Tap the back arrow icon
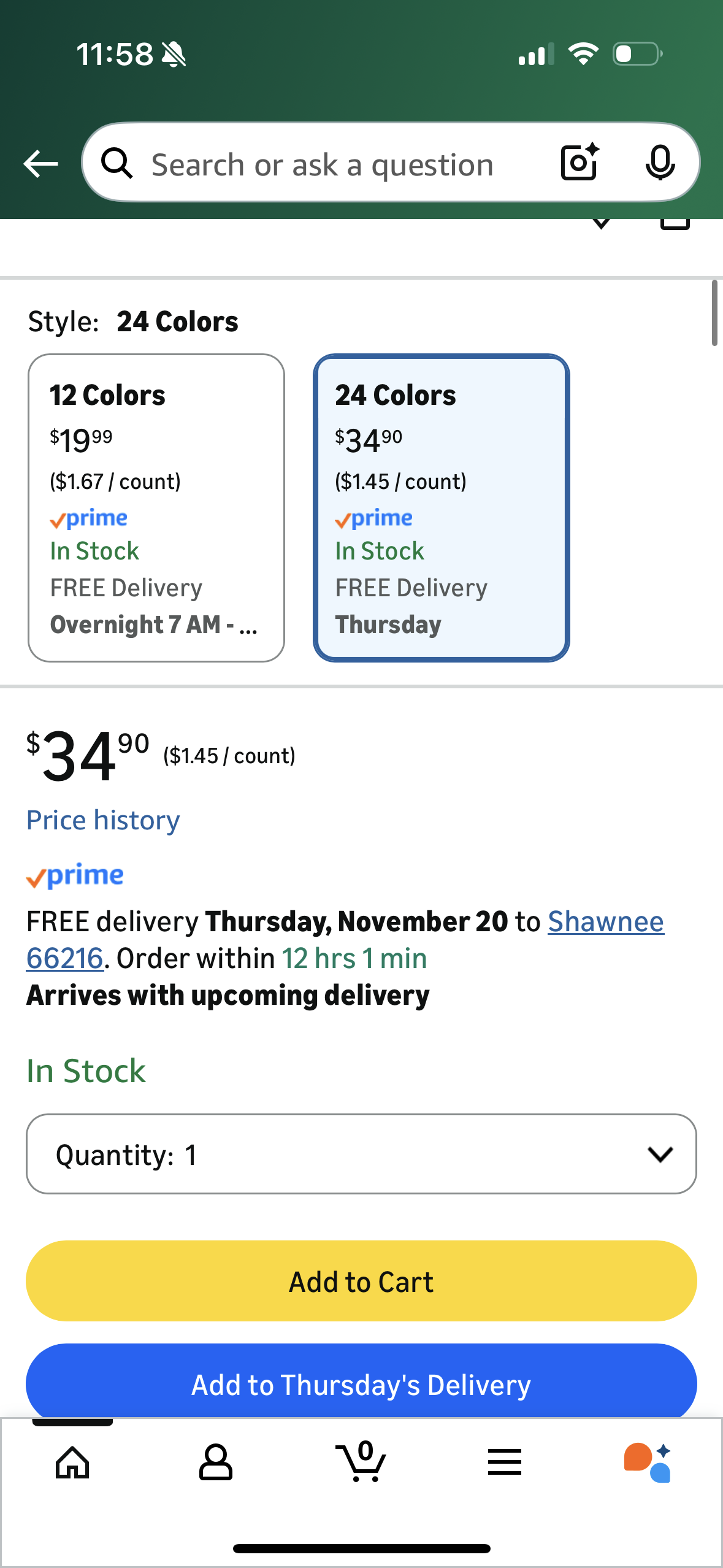The height and width of the screenshot is (1568, 723). point(40,164)
